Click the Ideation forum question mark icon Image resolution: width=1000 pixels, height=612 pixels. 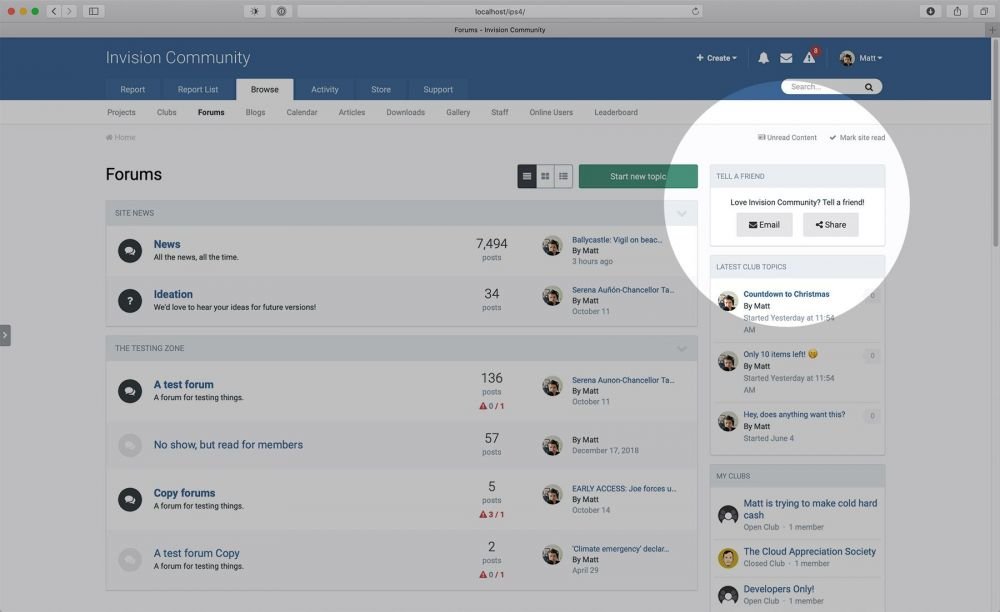tap(129, 300)
